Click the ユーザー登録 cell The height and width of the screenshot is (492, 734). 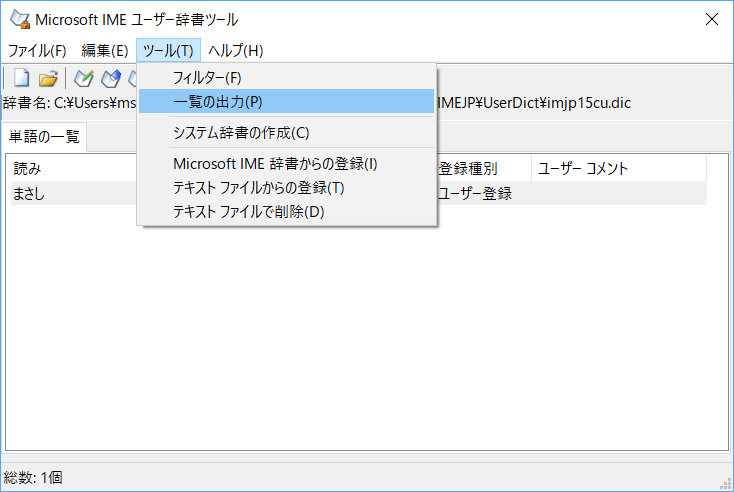coord(475,193)
